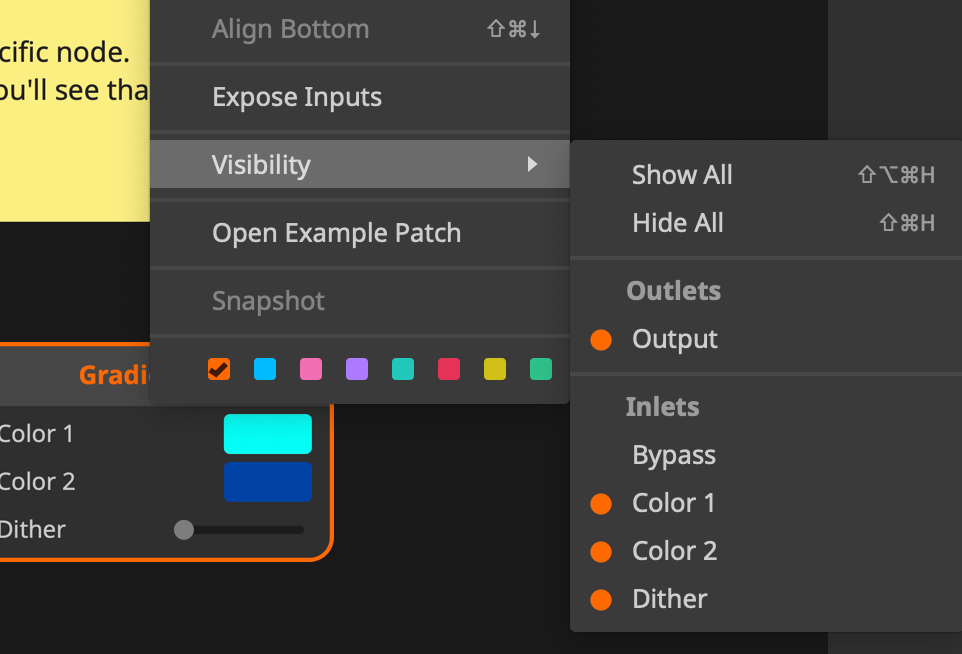Click Expose Inputs menu item
The height and width of the screenshot is (654, 962).
(x=297, y=97)
